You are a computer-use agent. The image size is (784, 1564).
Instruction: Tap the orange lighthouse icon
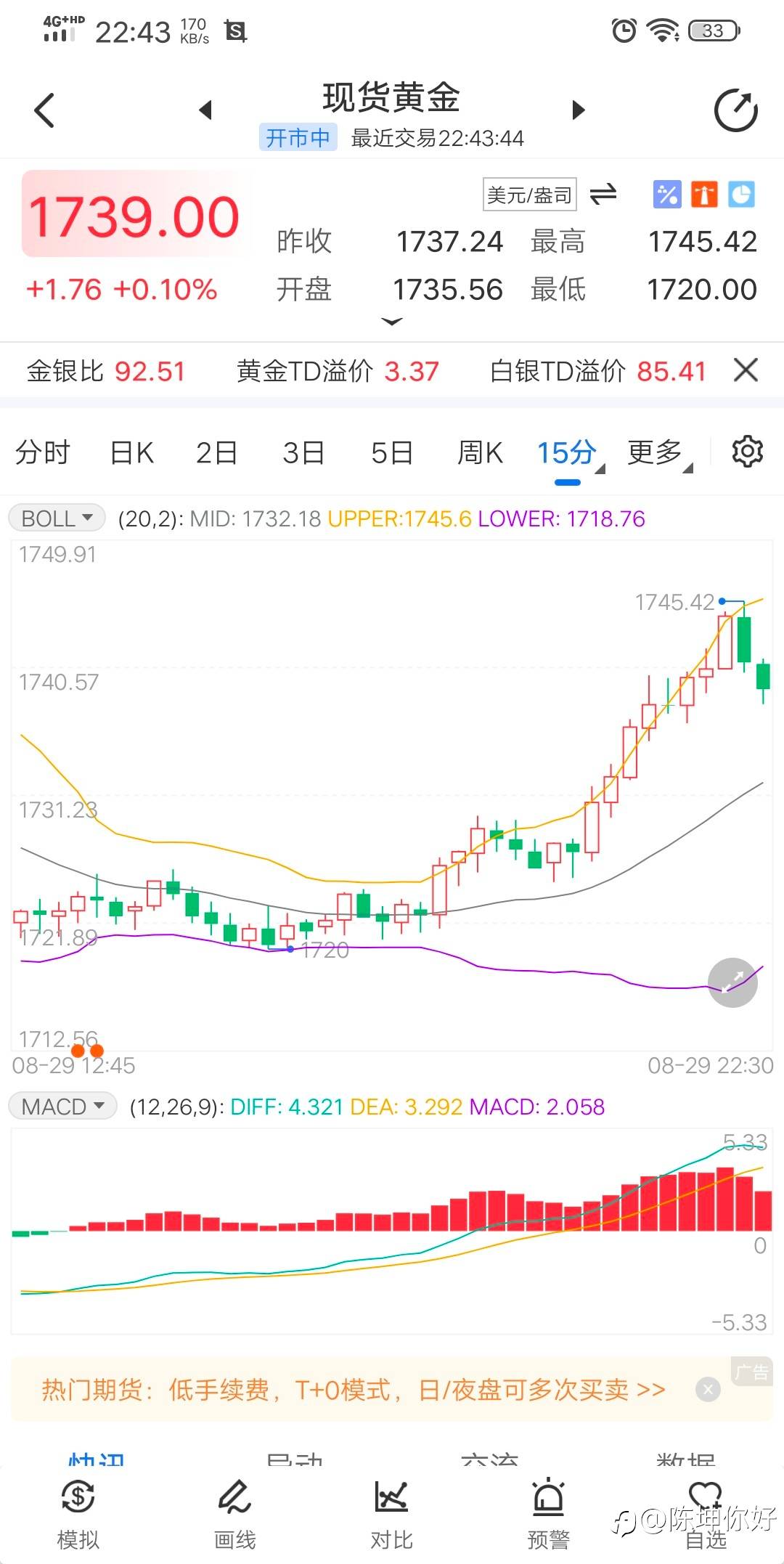[x=703, y=195]
